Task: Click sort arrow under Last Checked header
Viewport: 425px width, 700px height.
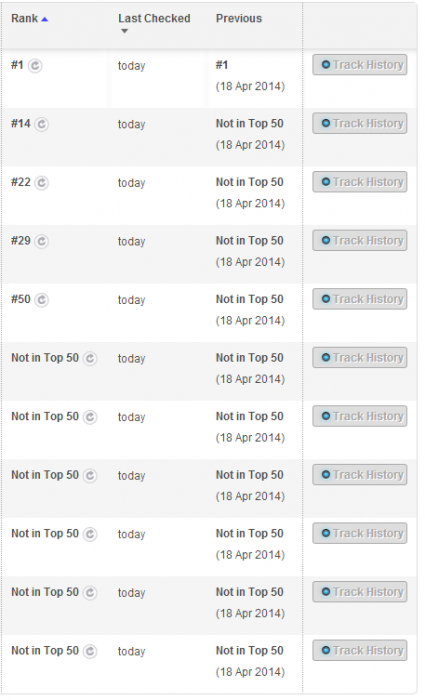Action: point(125,31)
